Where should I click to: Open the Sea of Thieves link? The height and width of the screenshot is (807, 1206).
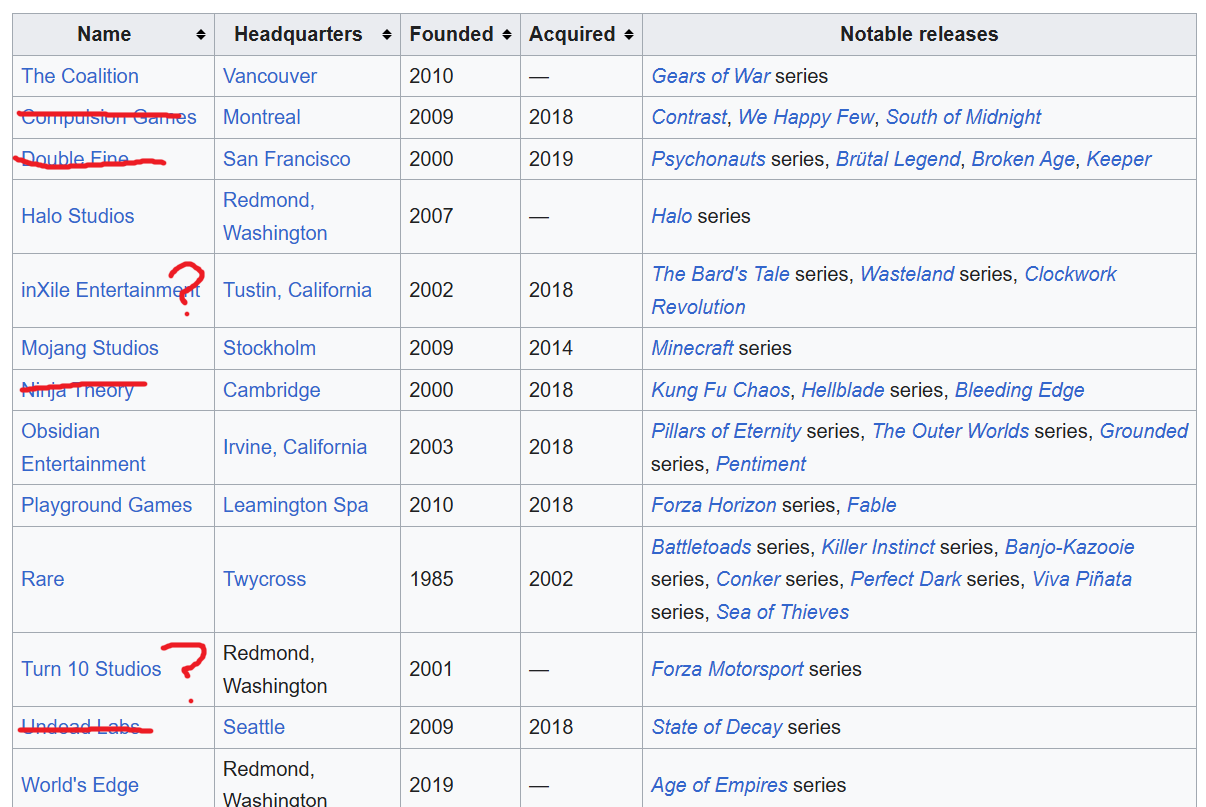click(x=783, y=612)
